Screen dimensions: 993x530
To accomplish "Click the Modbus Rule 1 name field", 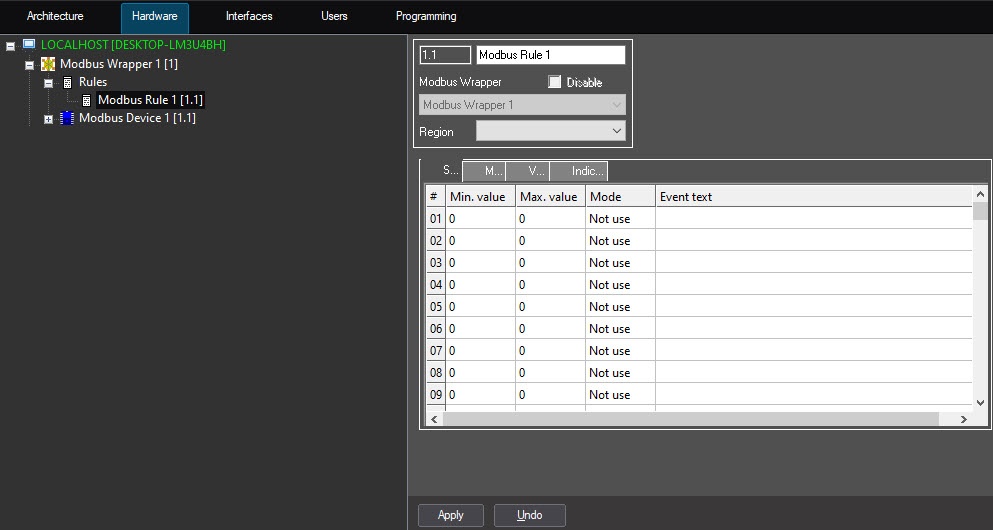I will [550, 55].
